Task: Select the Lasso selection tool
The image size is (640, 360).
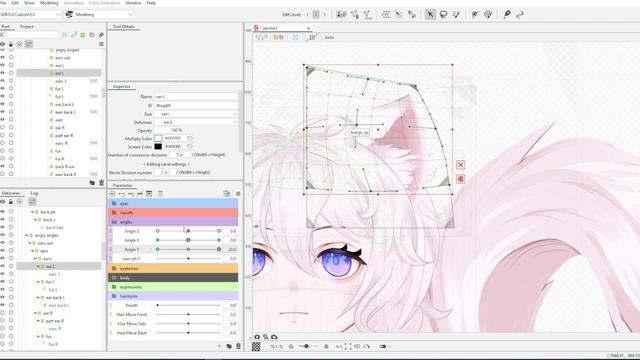Action: coord(443,14)
